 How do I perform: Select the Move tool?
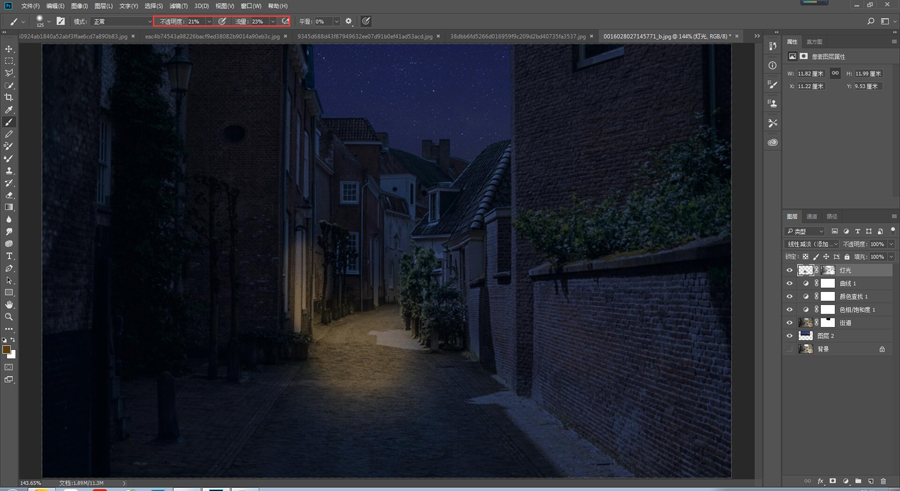(9, 49)
